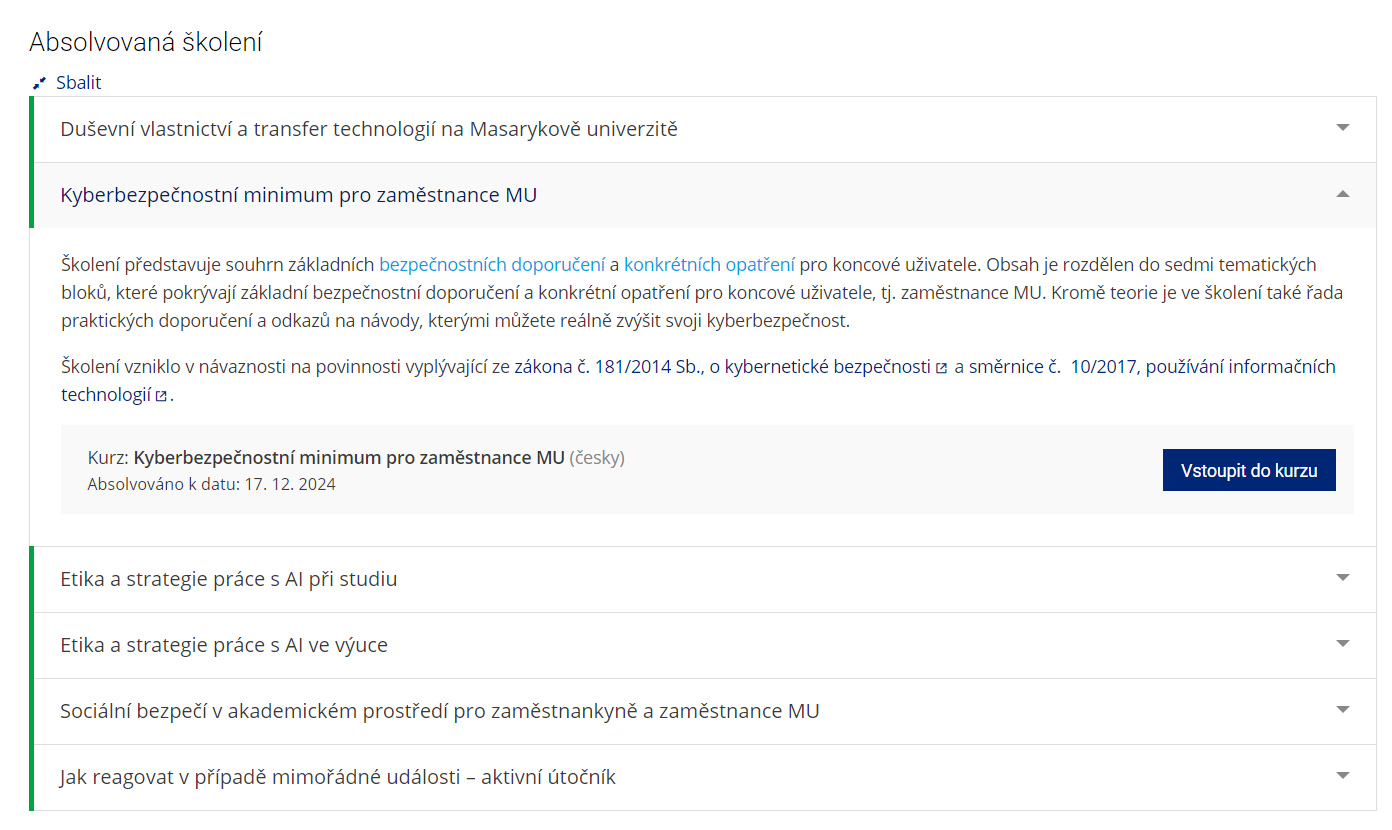The image size is (1392, 830).
Task: Expand Etika a strategie AI při studiu arrow
Action: (x=1343, y=578)
